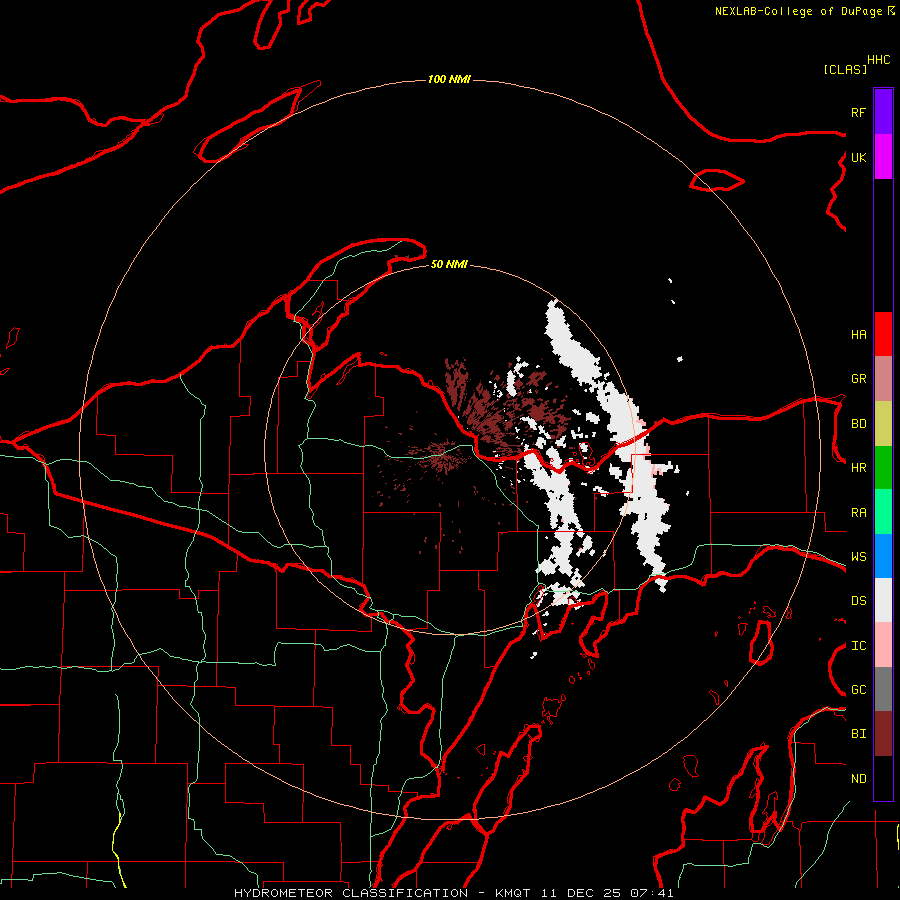Click the UK legend label

858,157
